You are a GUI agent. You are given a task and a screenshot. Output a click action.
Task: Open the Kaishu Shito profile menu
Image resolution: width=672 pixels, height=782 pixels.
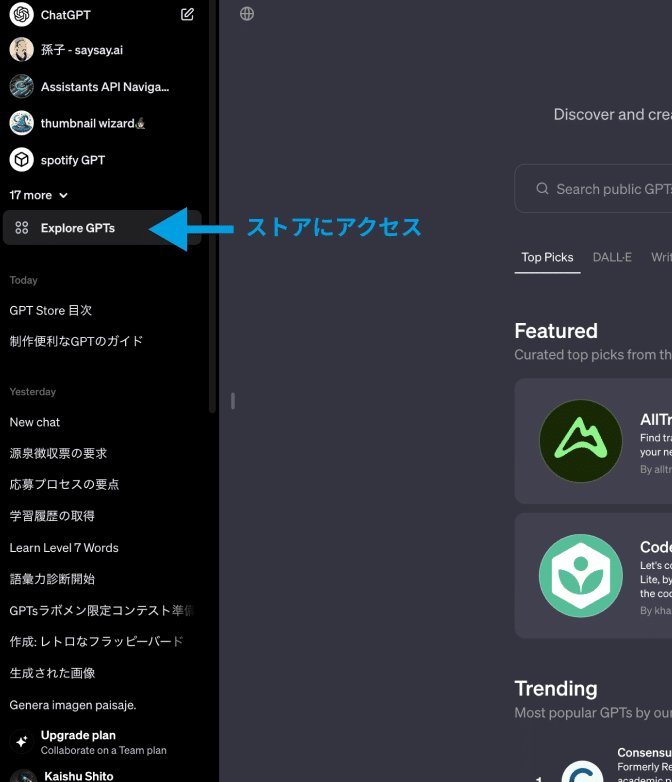(78, 775)
